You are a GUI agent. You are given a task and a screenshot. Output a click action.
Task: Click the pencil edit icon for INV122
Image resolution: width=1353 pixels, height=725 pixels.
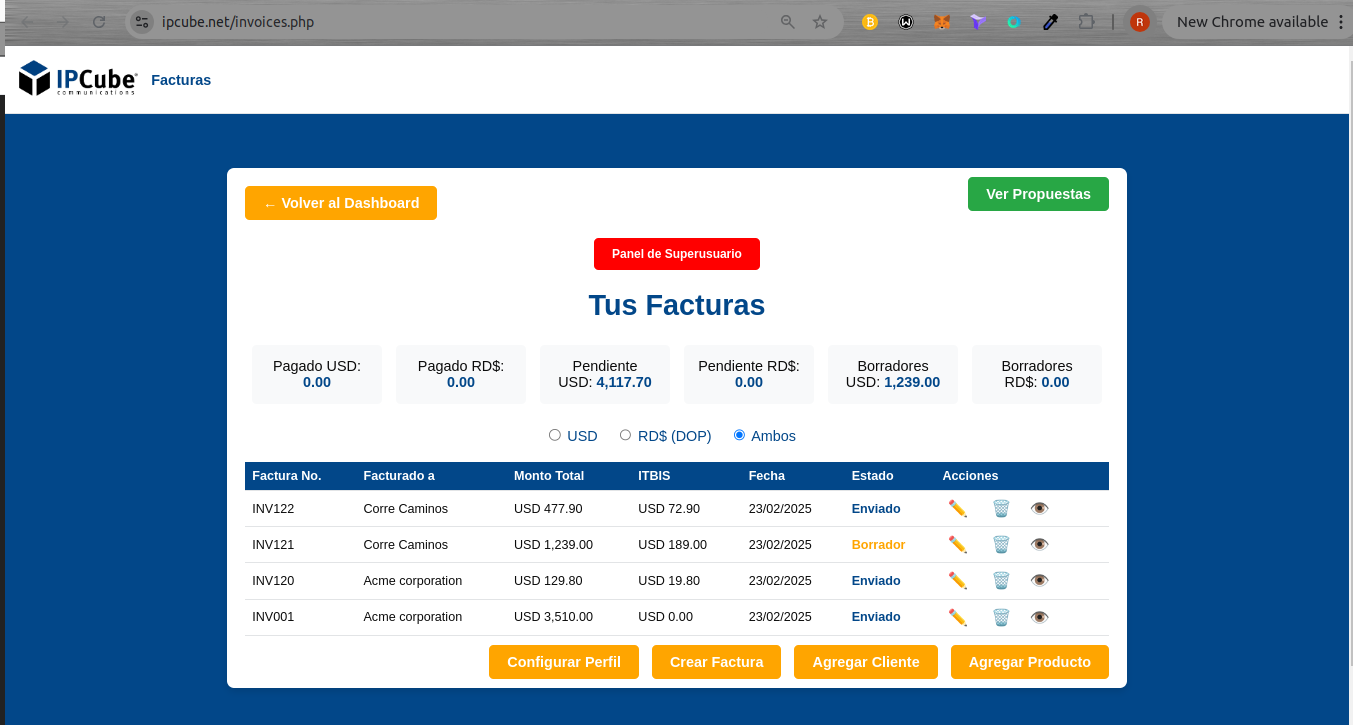957,508
